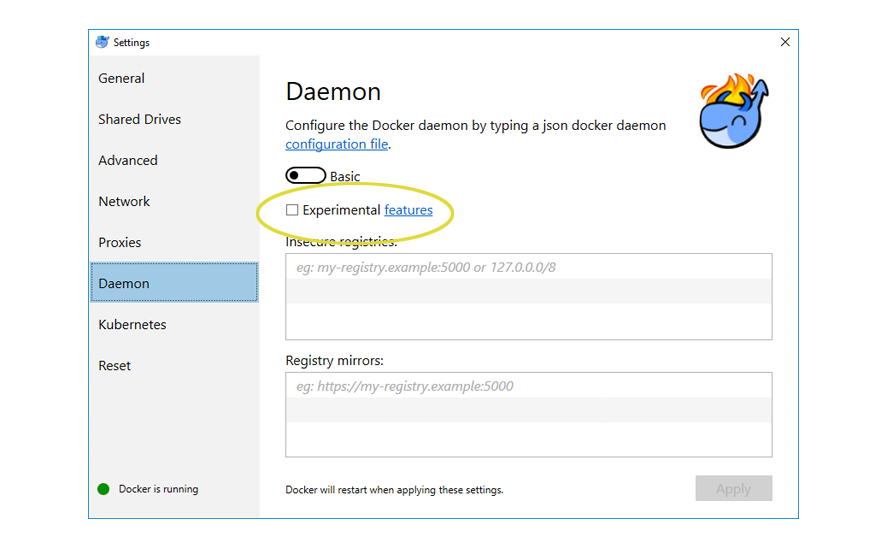
Task: Click the flaming whale Daemon illustration
Action: [734, 111]
